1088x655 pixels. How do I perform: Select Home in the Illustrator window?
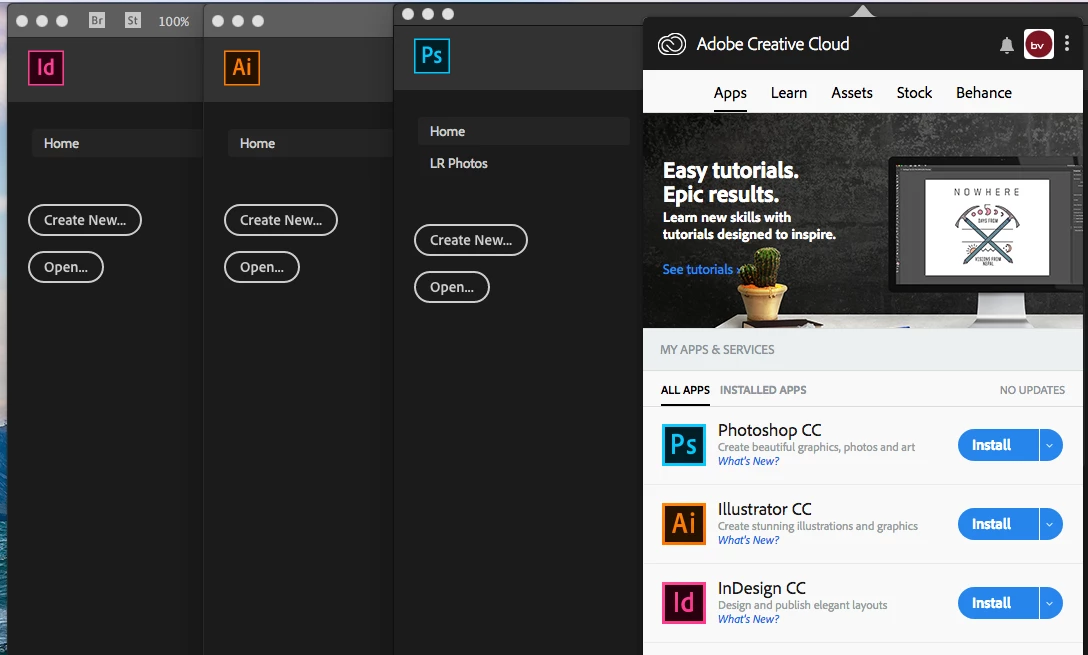click(309, 144)
